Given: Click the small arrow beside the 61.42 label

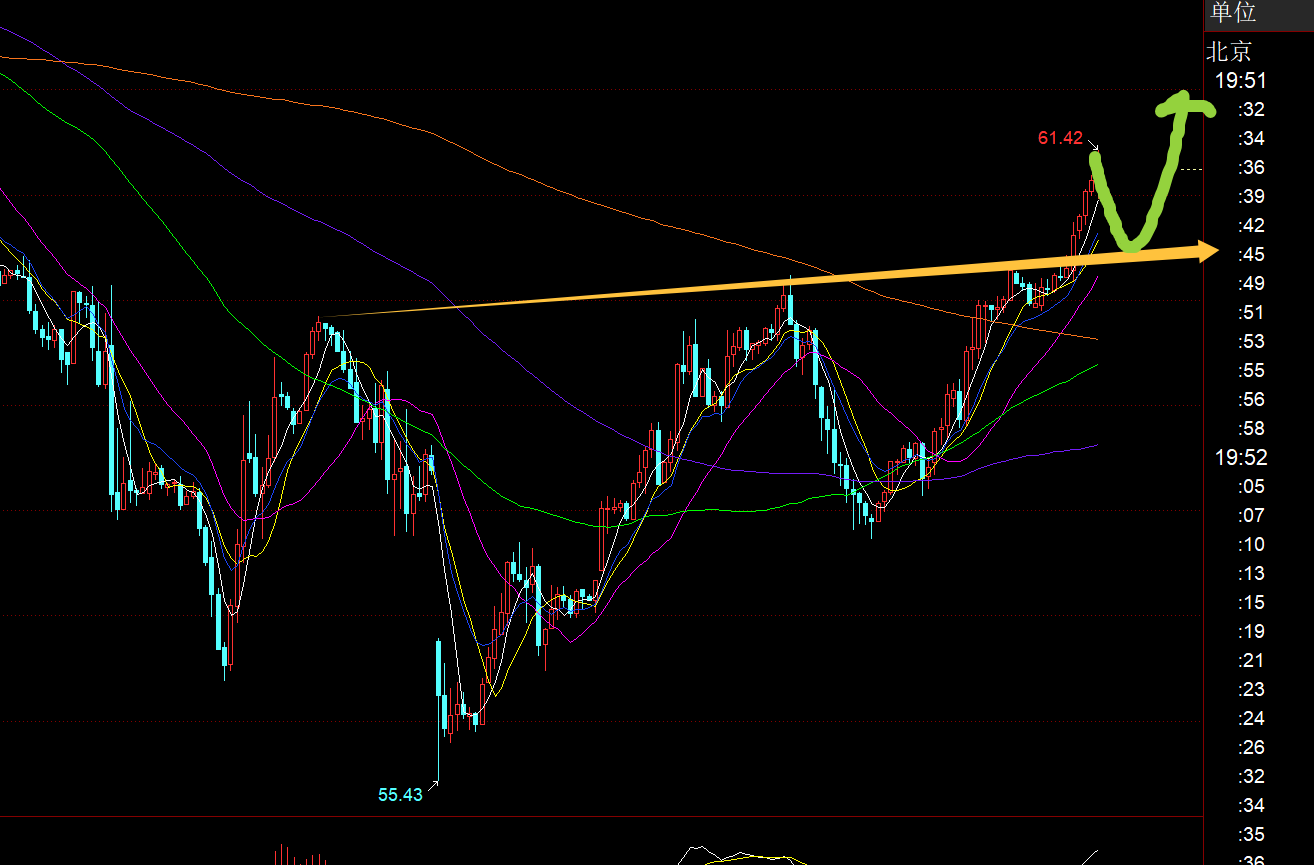Looking at the screenshot, I should click(1093, 146).
